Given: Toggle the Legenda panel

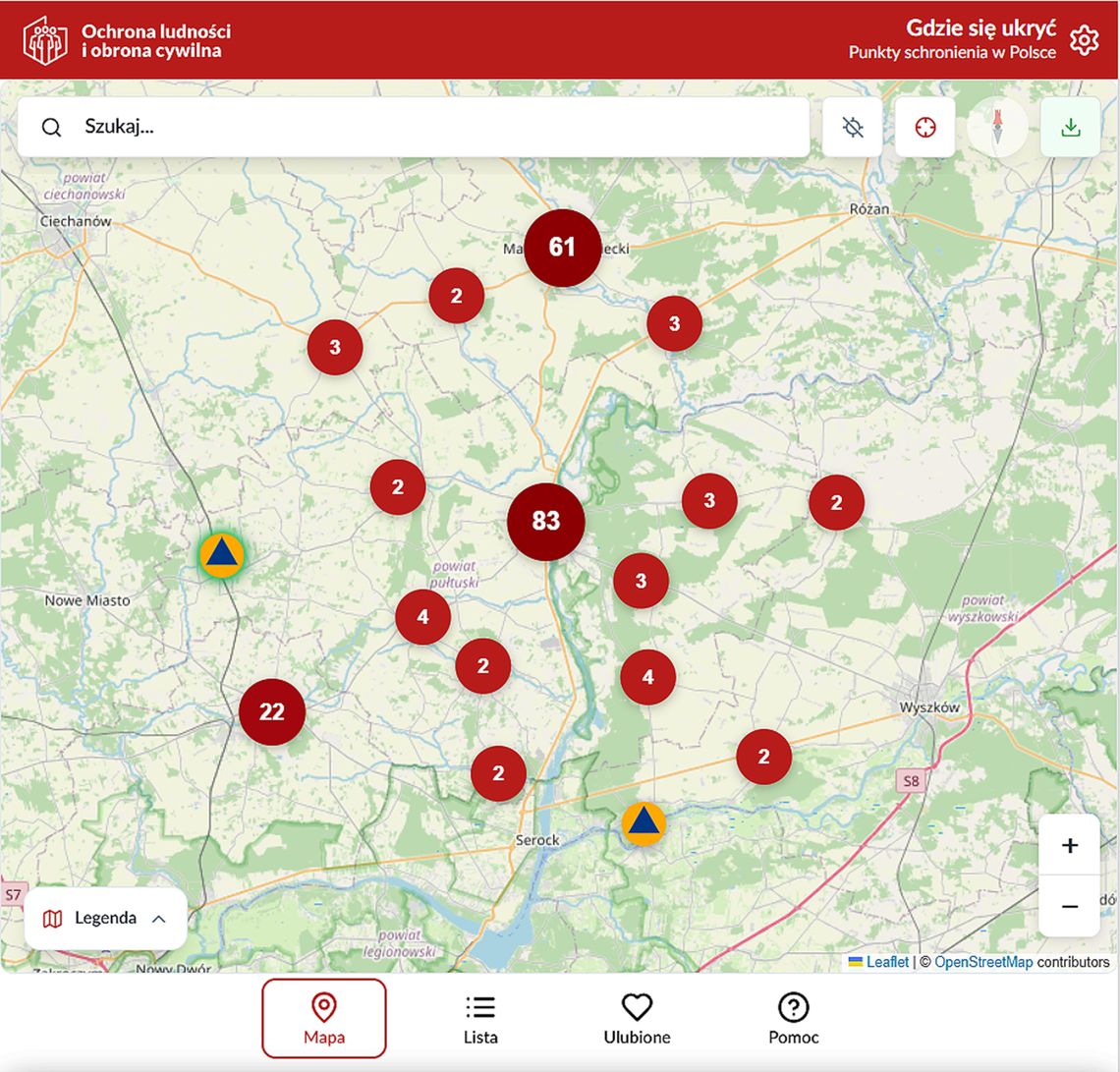Looking at the screenshot, I should [x=104, y=918].
